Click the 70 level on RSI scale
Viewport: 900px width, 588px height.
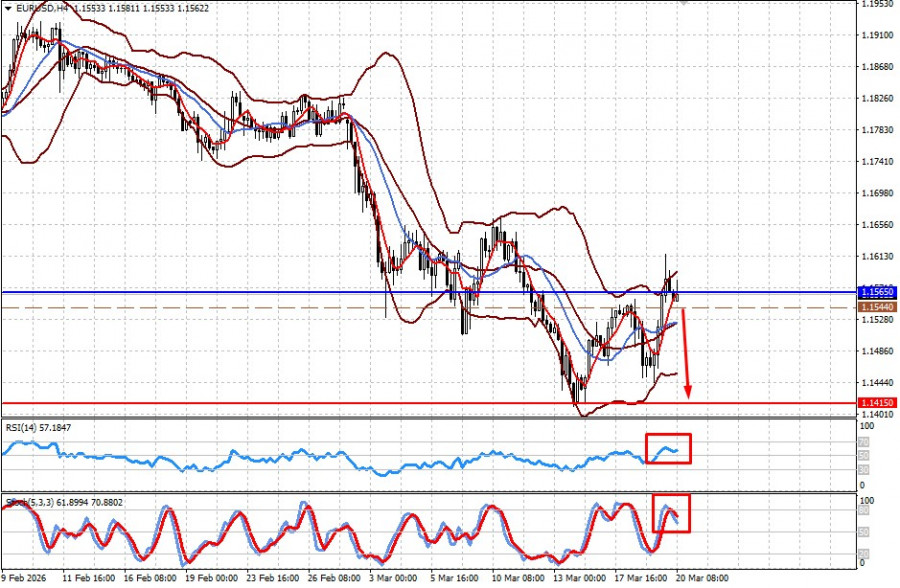[863, 443]
